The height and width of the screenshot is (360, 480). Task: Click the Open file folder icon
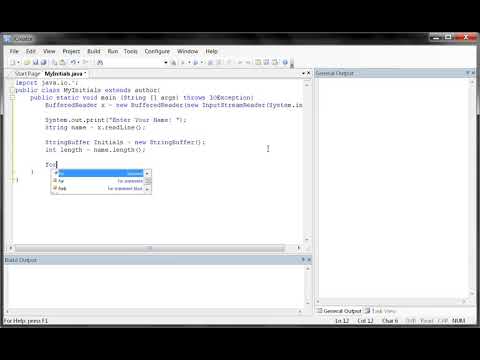(27, 62)
